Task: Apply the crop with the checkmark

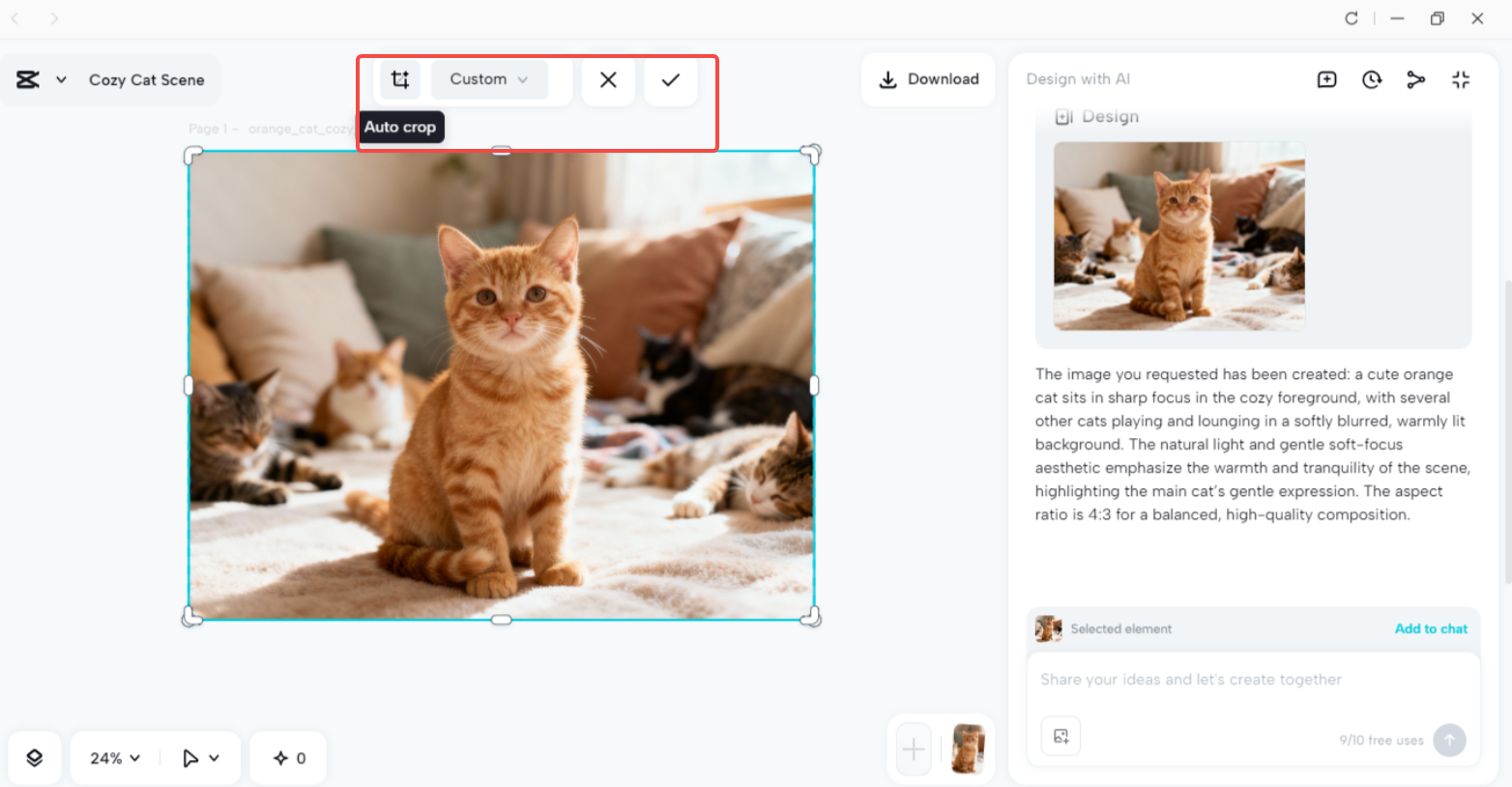Action: click(x=671, y=79)
